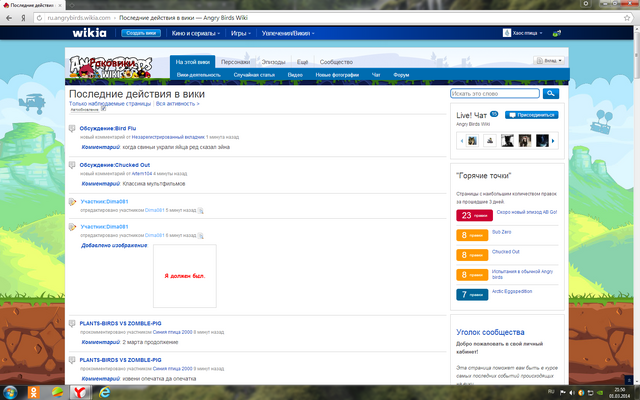Open the Sub Zero hot spot link
Viewport: 640px width, 400px height.
501,232
